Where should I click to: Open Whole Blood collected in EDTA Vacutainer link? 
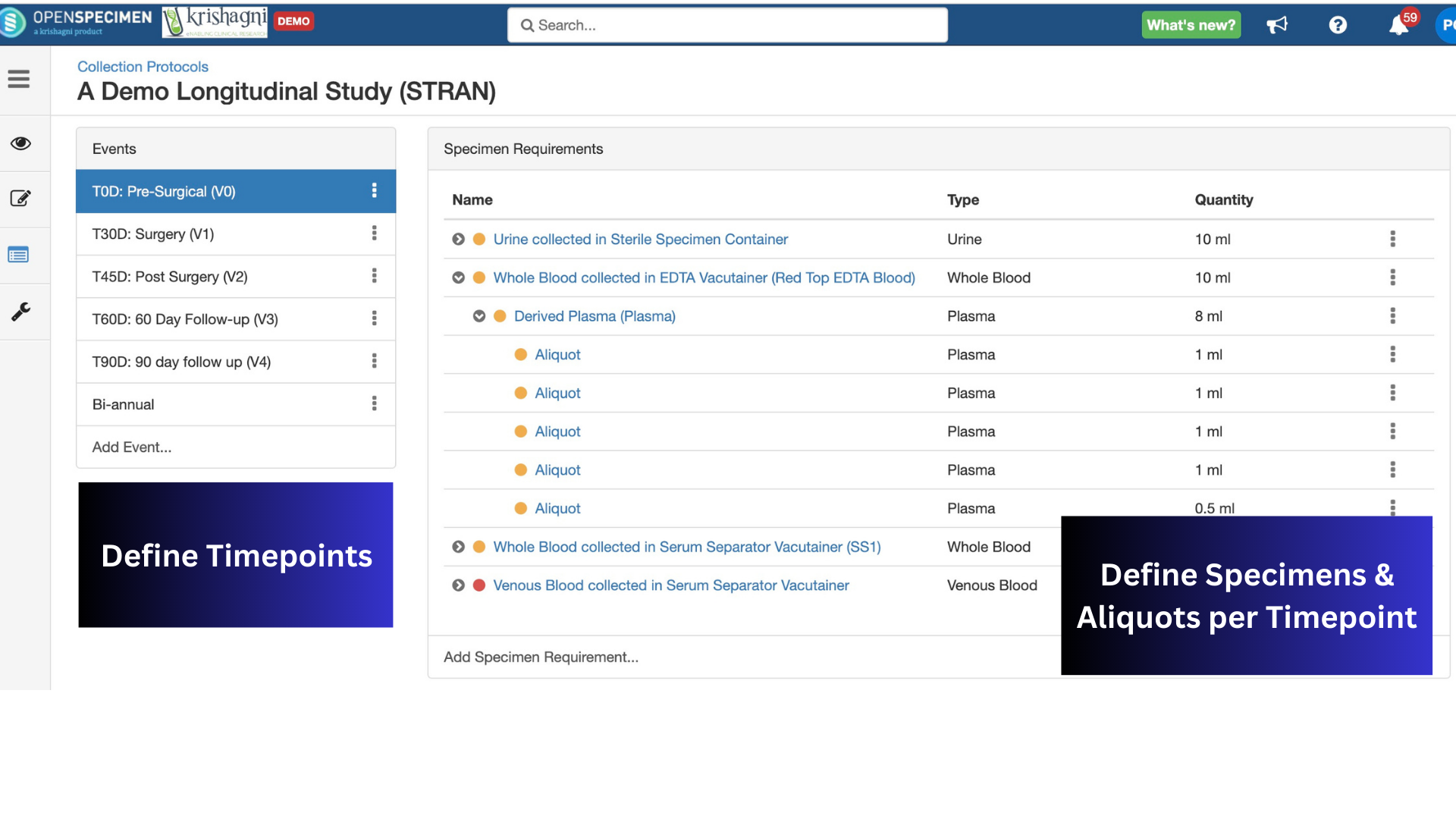coord(704,278)
